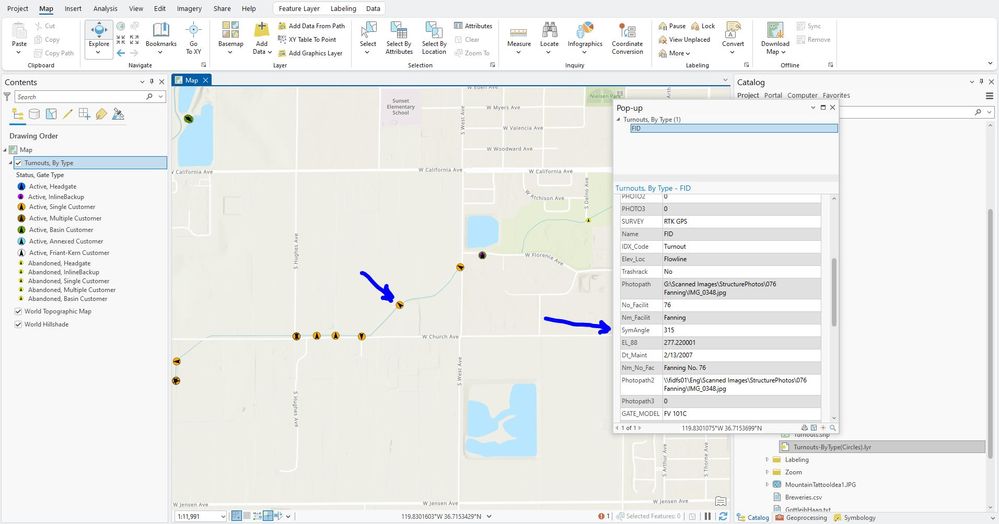Screen dimensions: 999x524
Task: Collapse Turnouts, By Type (1) in Pop-up
Action: pos(618,120)
